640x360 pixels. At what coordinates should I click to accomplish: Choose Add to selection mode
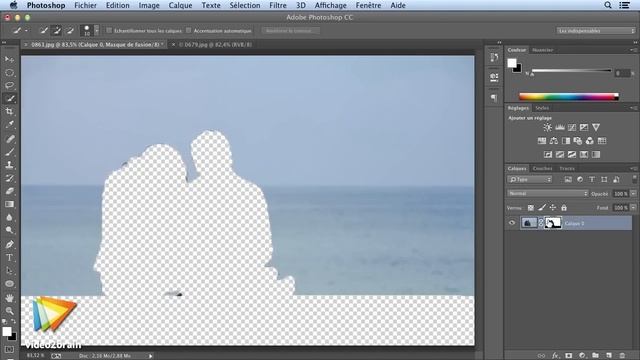(57, 30)
